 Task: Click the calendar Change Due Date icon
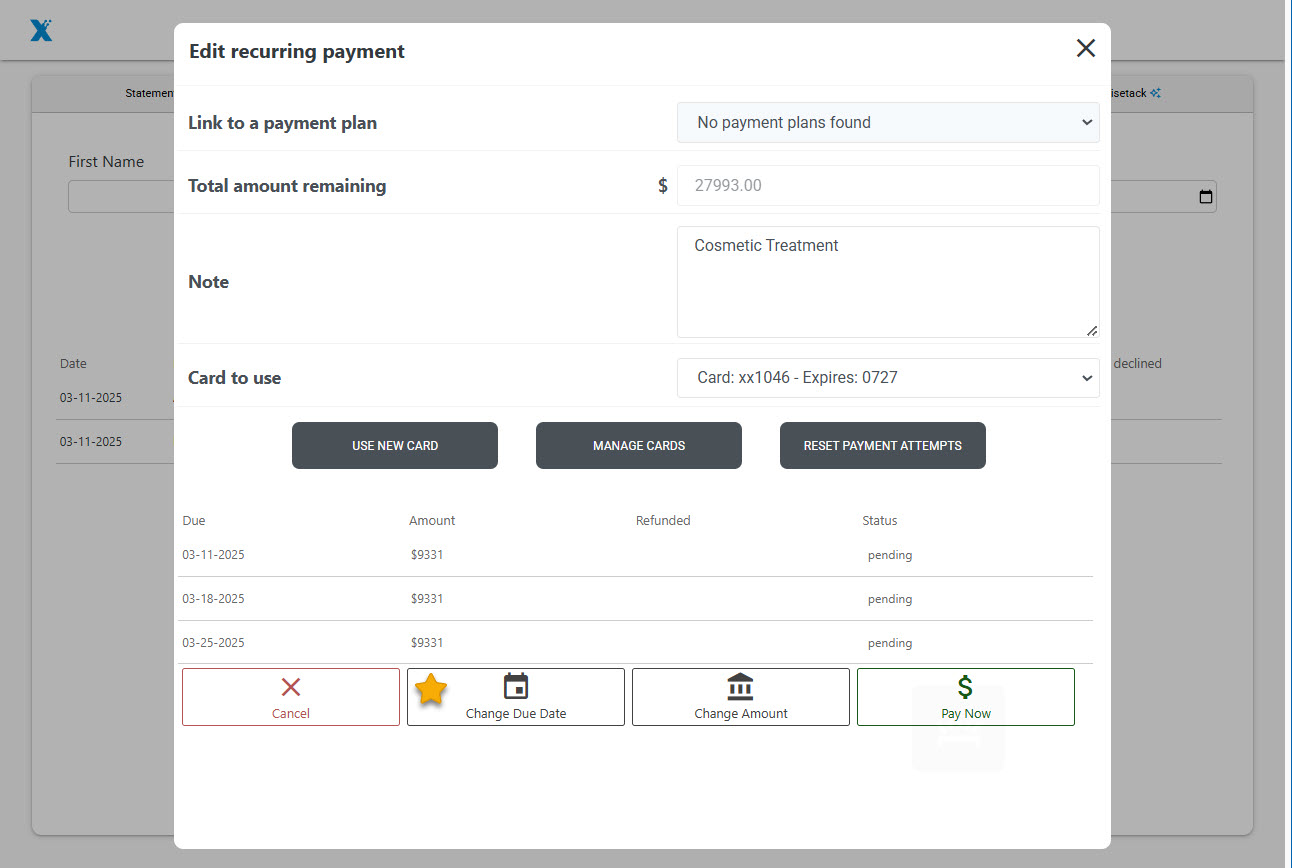(x=516, y=686)
